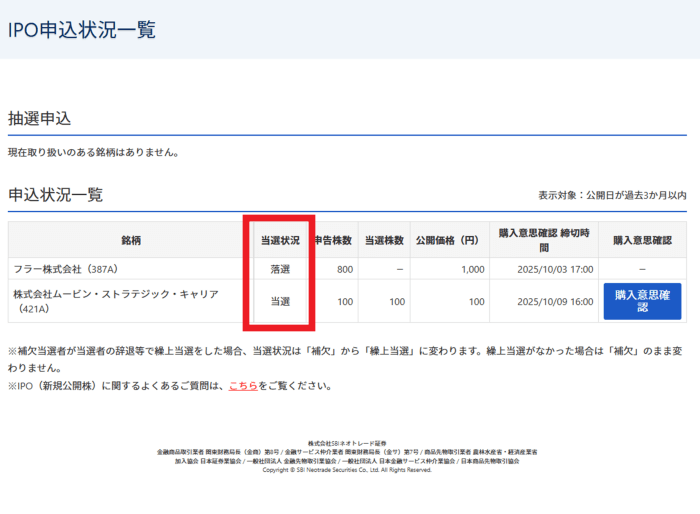Click the 2025/10/09 16:00 deadline cell
The image size is (700, 514).
click(551, 301)
